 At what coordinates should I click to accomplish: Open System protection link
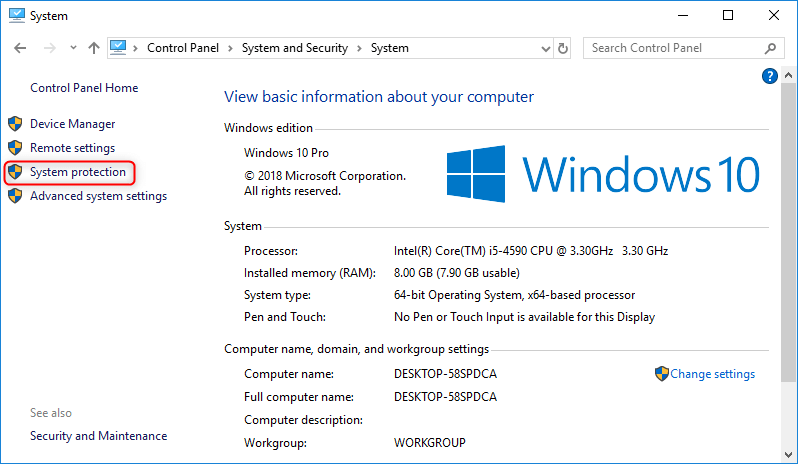coord(77,172)
